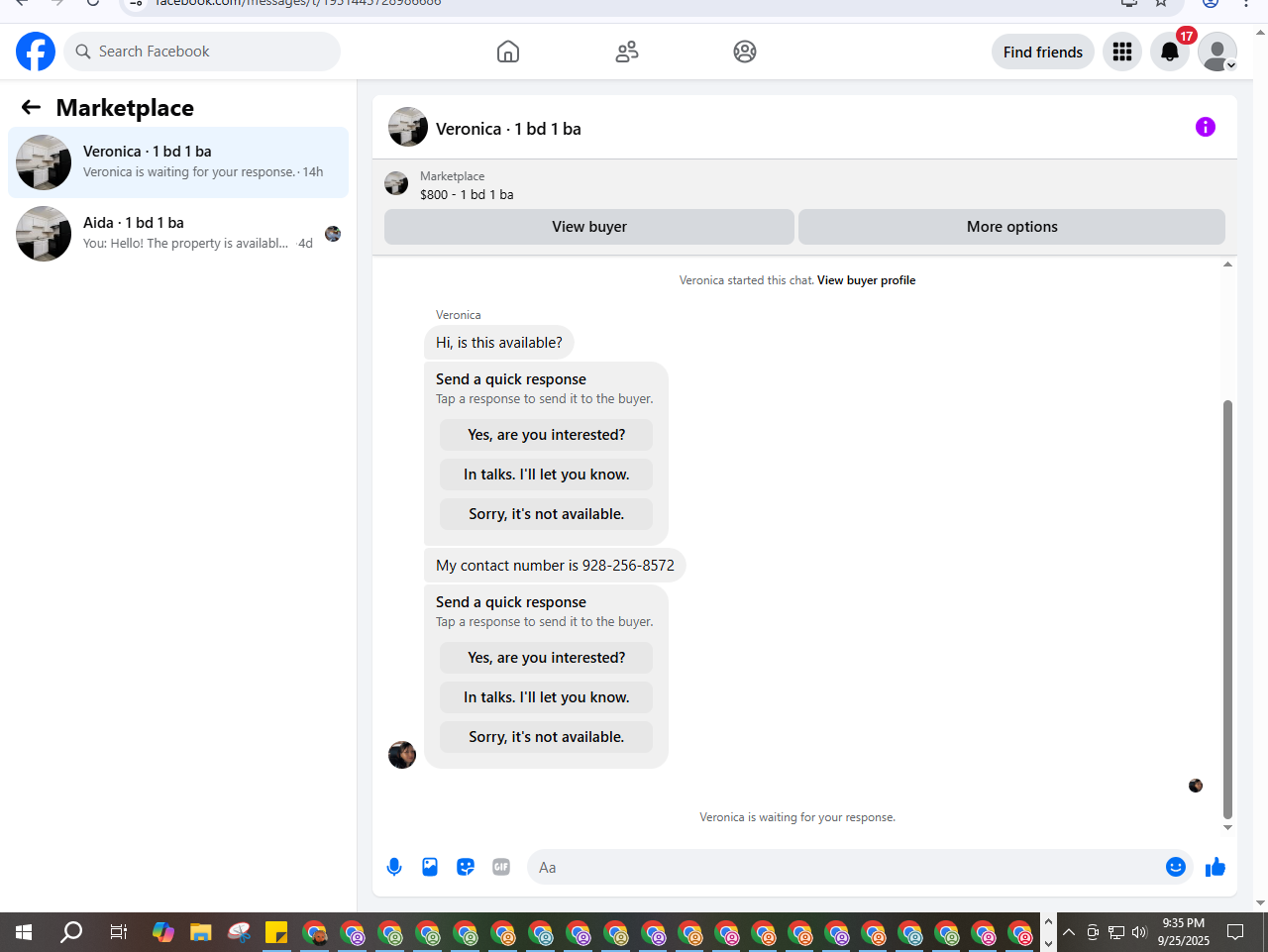Click chat scrollbar up arrow
Screen dimensions: 1268x952
1227,264
